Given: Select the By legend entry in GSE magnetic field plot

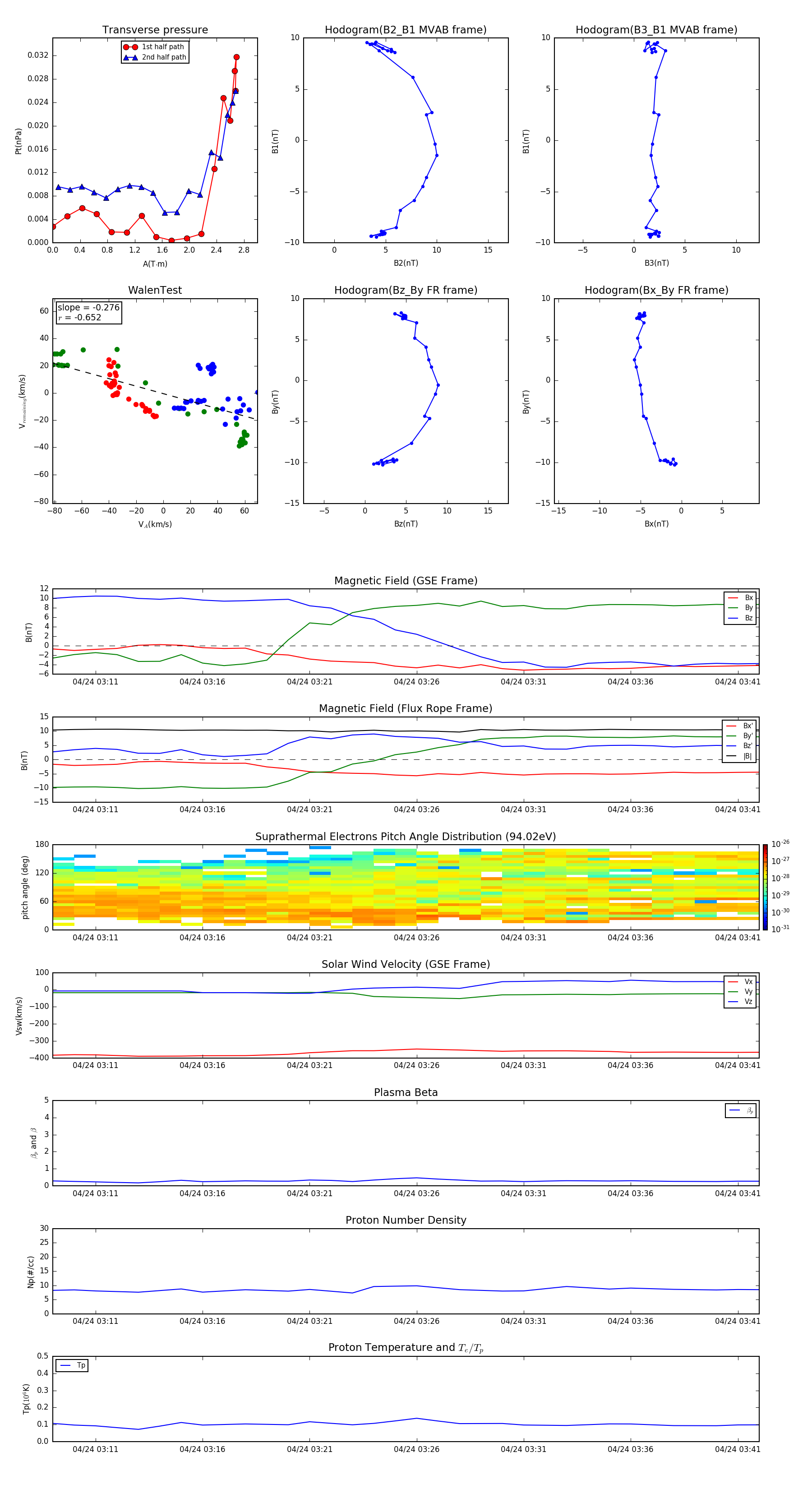Looking at the screenshot, I should click(740, 607).
